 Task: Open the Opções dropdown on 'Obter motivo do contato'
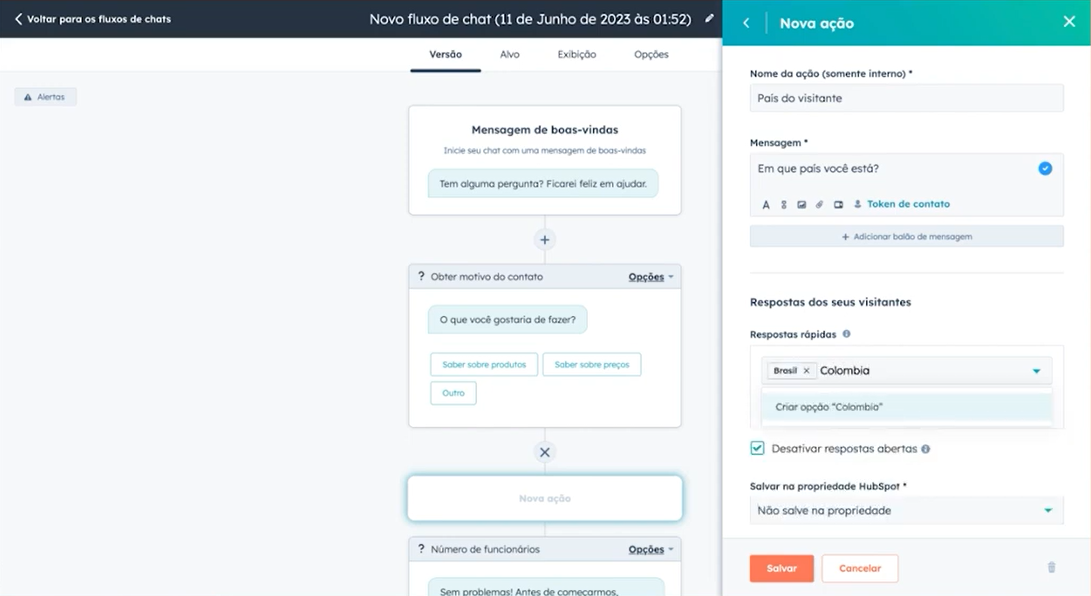[647, 276]
